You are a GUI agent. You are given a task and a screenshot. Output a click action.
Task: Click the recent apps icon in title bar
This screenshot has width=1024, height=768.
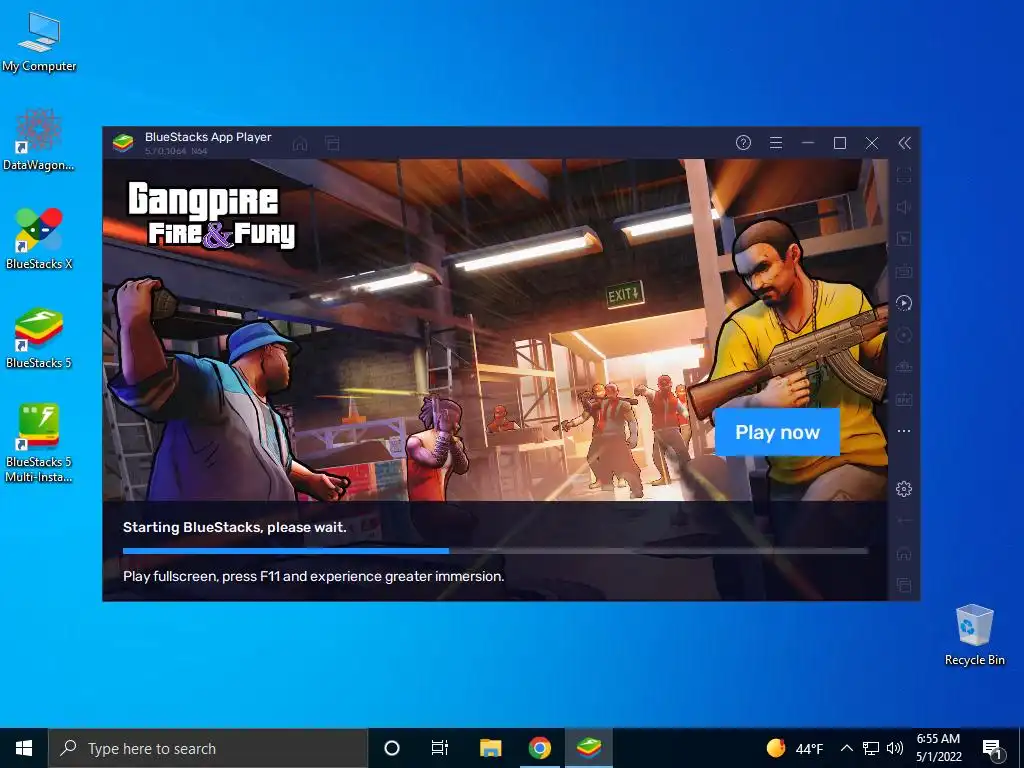(x=332, y=143)
